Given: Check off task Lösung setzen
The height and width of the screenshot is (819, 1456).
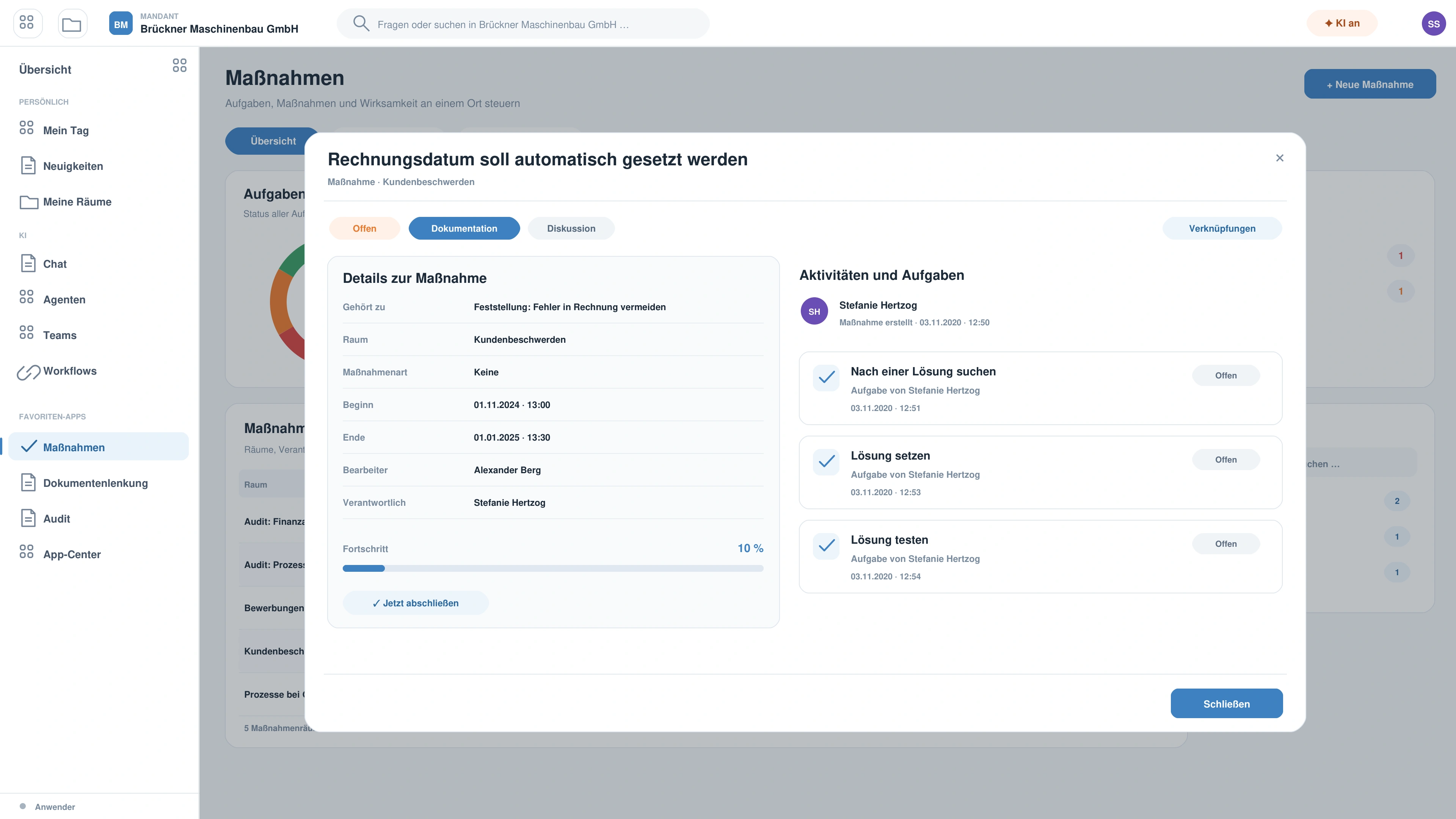Looking at the screenshot, I should pyautogui.click(x=826, y=461).
